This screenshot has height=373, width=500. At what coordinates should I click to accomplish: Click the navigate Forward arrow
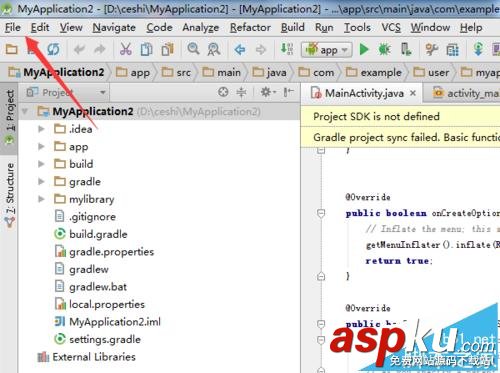click(x=261, y=50)
